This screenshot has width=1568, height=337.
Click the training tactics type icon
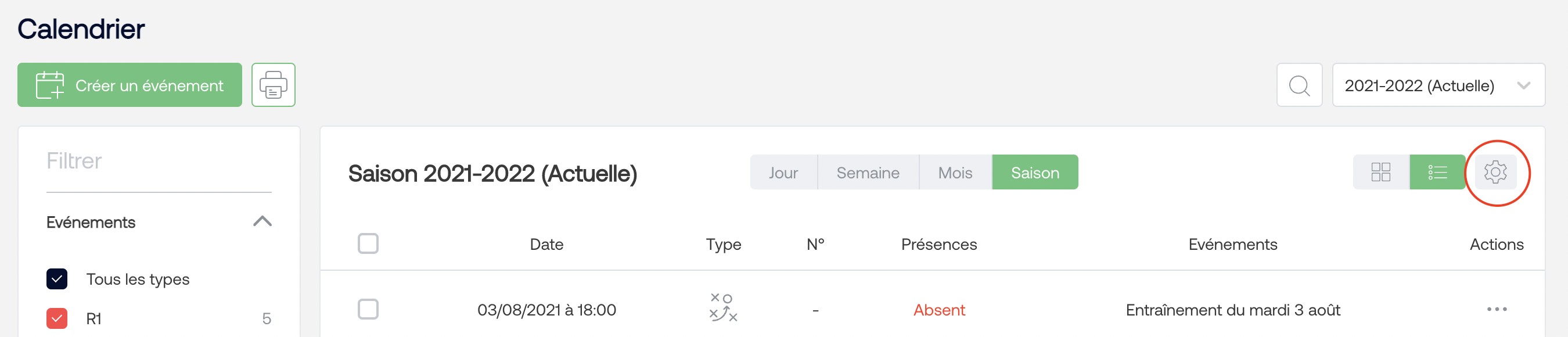(x=723, y=307)
